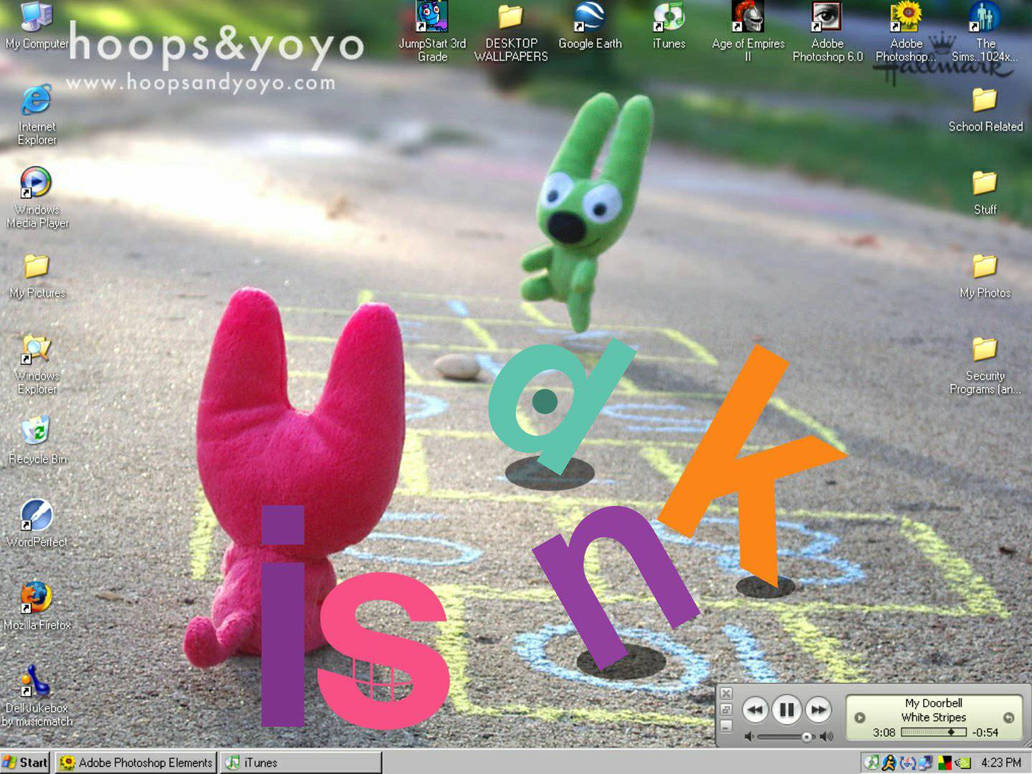Open the Internet Explorer desktop shortcut

[x=37, y=115]
